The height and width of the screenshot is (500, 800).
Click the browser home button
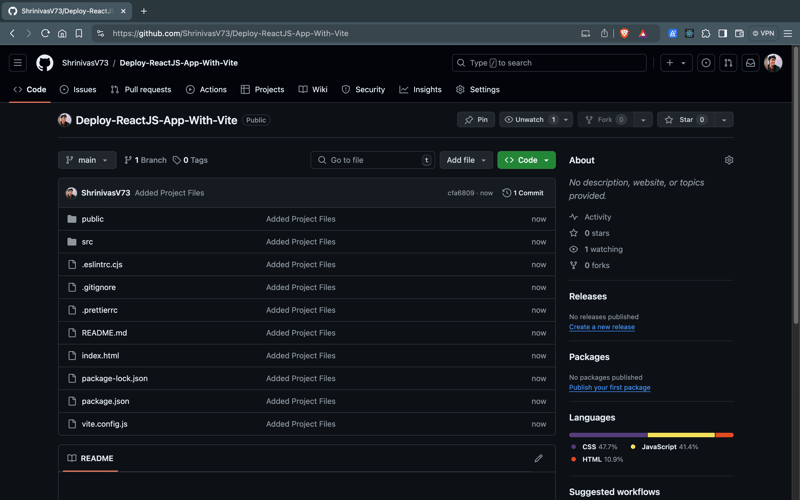click(62, 33)
